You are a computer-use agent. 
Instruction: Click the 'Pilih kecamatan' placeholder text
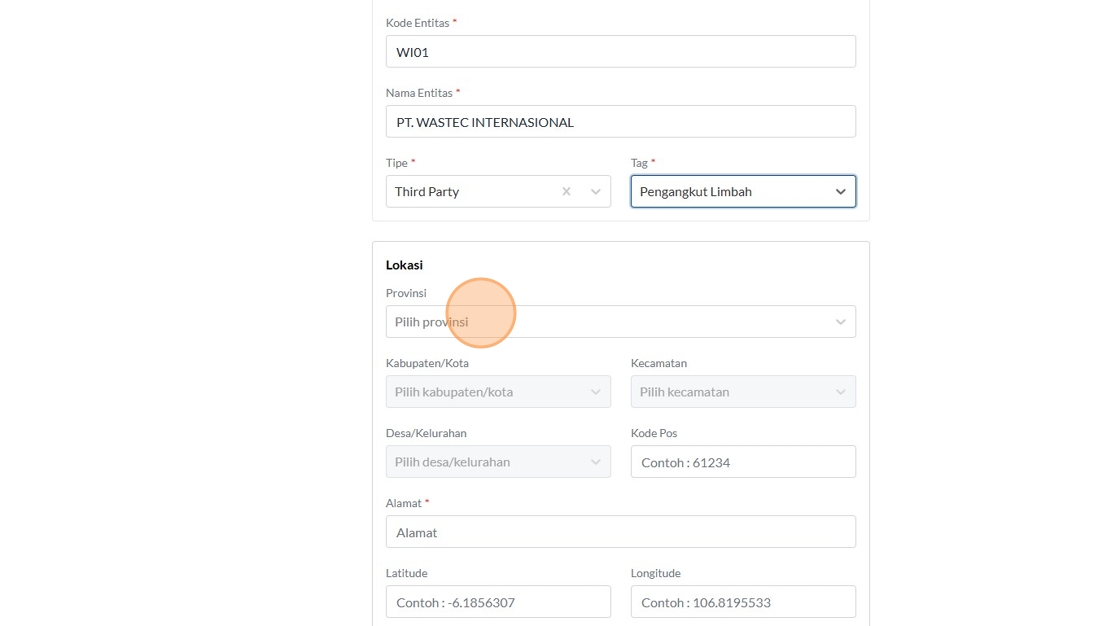coord(684,392)
